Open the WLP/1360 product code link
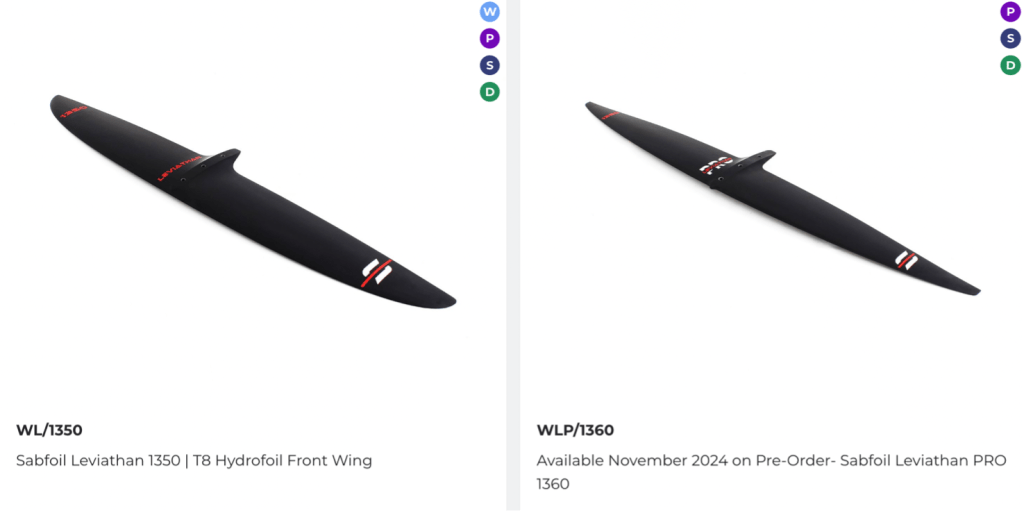 click(x=575, y=431)
